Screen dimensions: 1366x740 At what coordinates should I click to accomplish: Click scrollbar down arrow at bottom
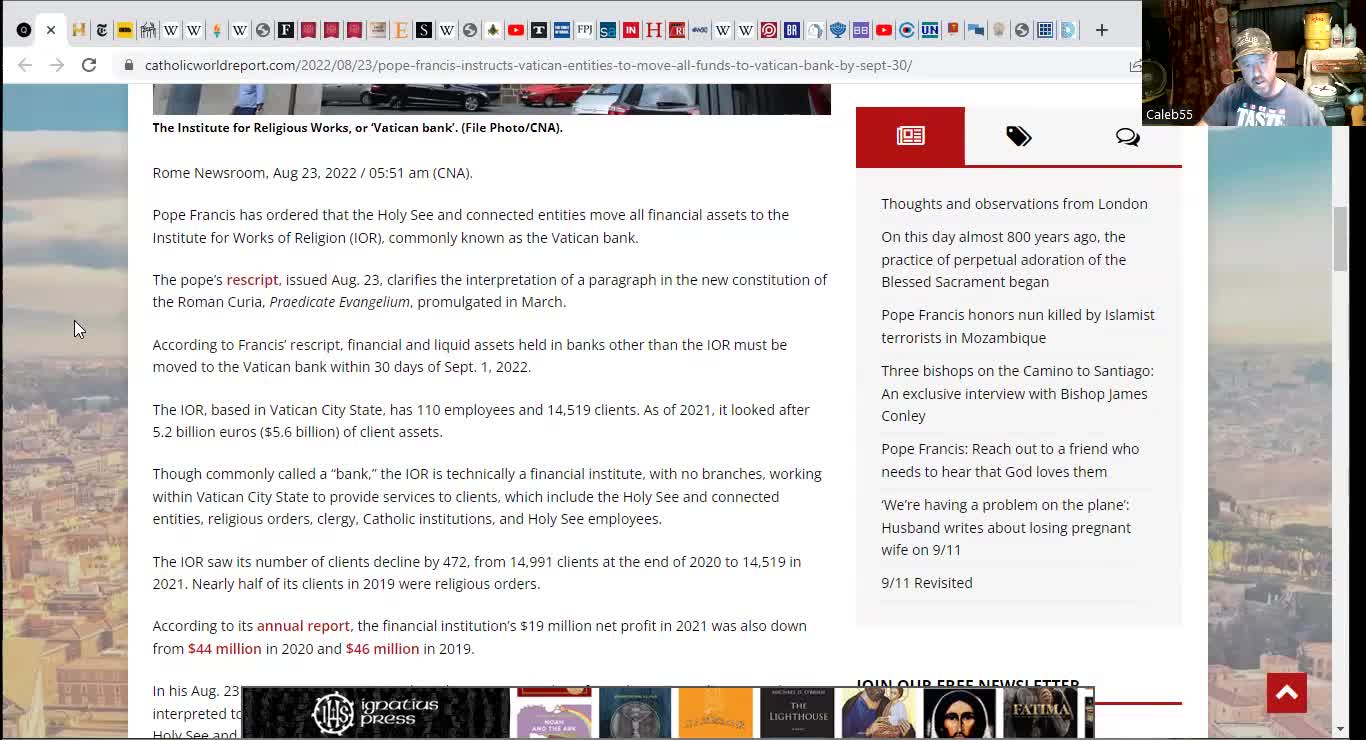coord(1340,730)
